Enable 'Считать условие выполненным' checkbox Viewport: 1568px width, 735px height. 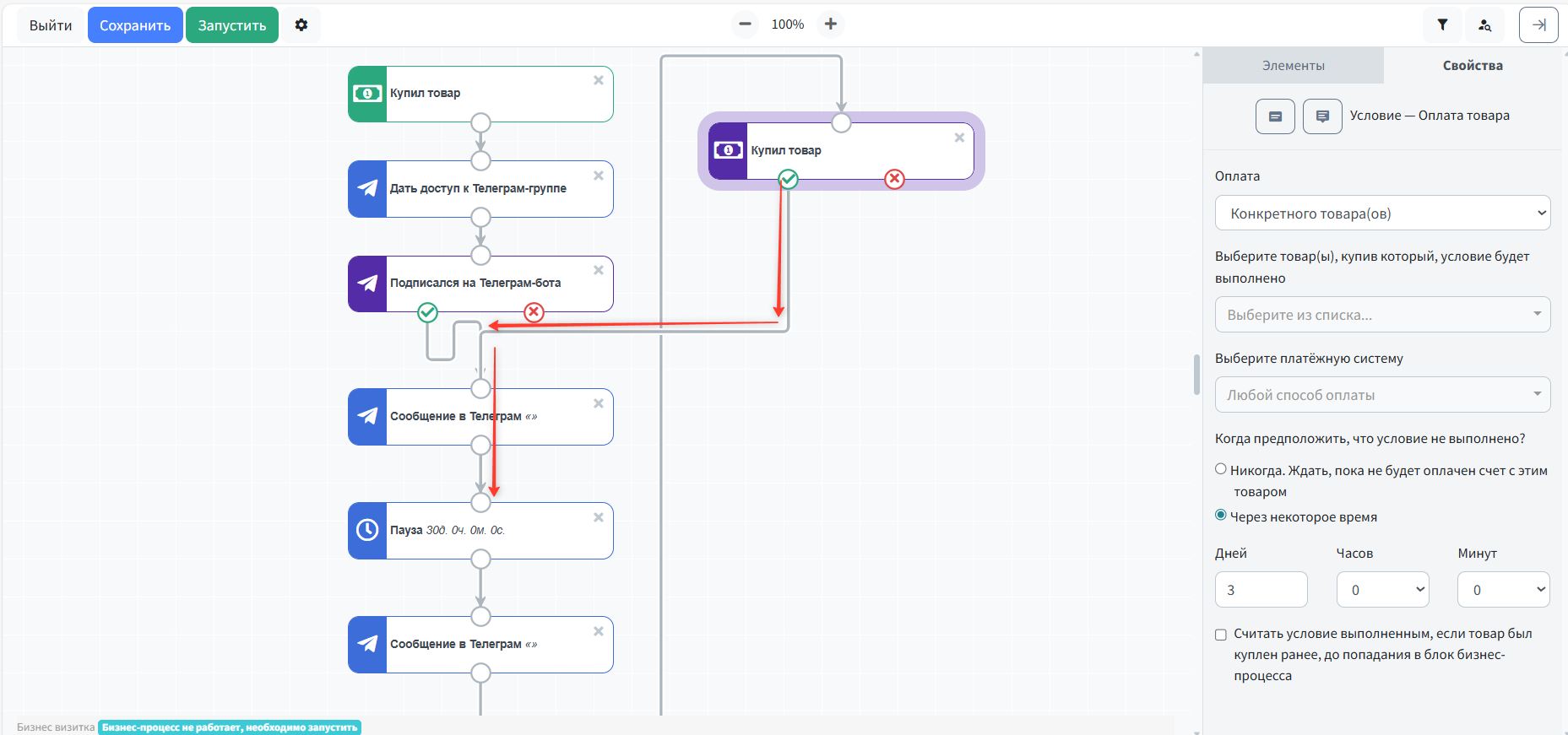tap(1221, 635)
